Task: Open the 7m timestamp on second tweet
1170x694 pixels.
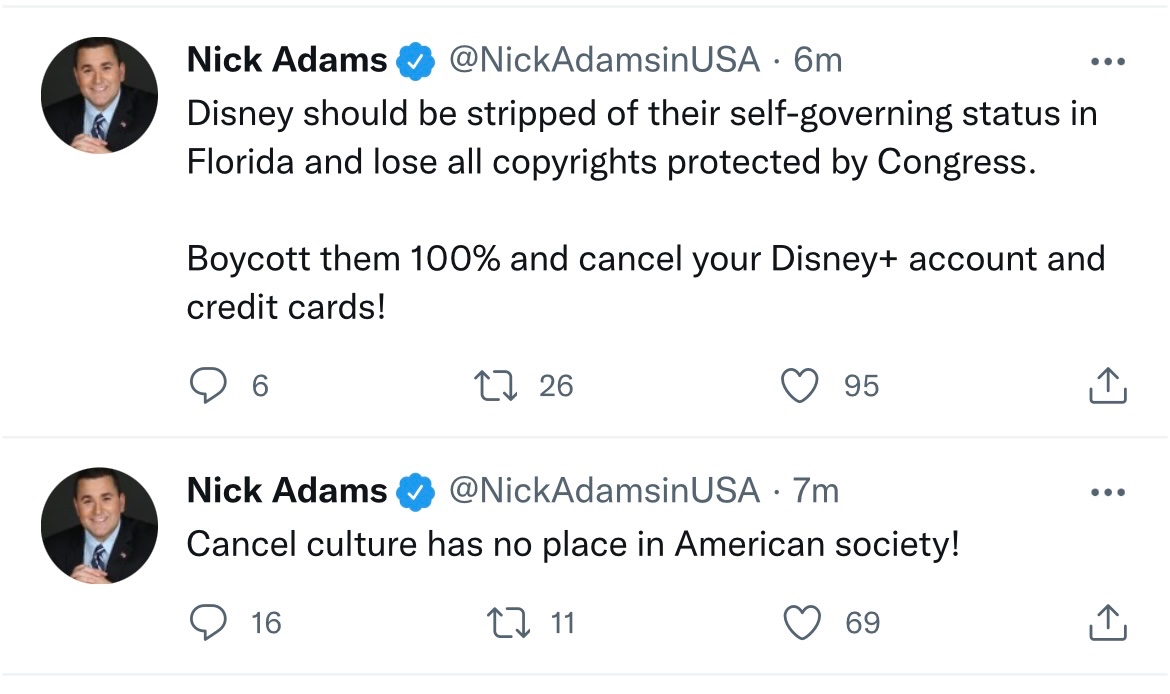Action: (816, 491)
